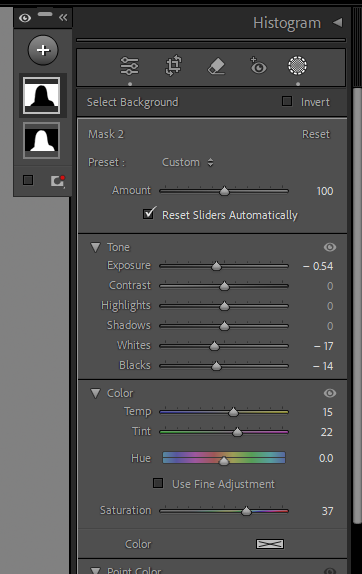The width and height of the screenshot is (362, 574).
Task: Click the Contrast slider handle
Action: pyautogui.click(x=224, y=286)
